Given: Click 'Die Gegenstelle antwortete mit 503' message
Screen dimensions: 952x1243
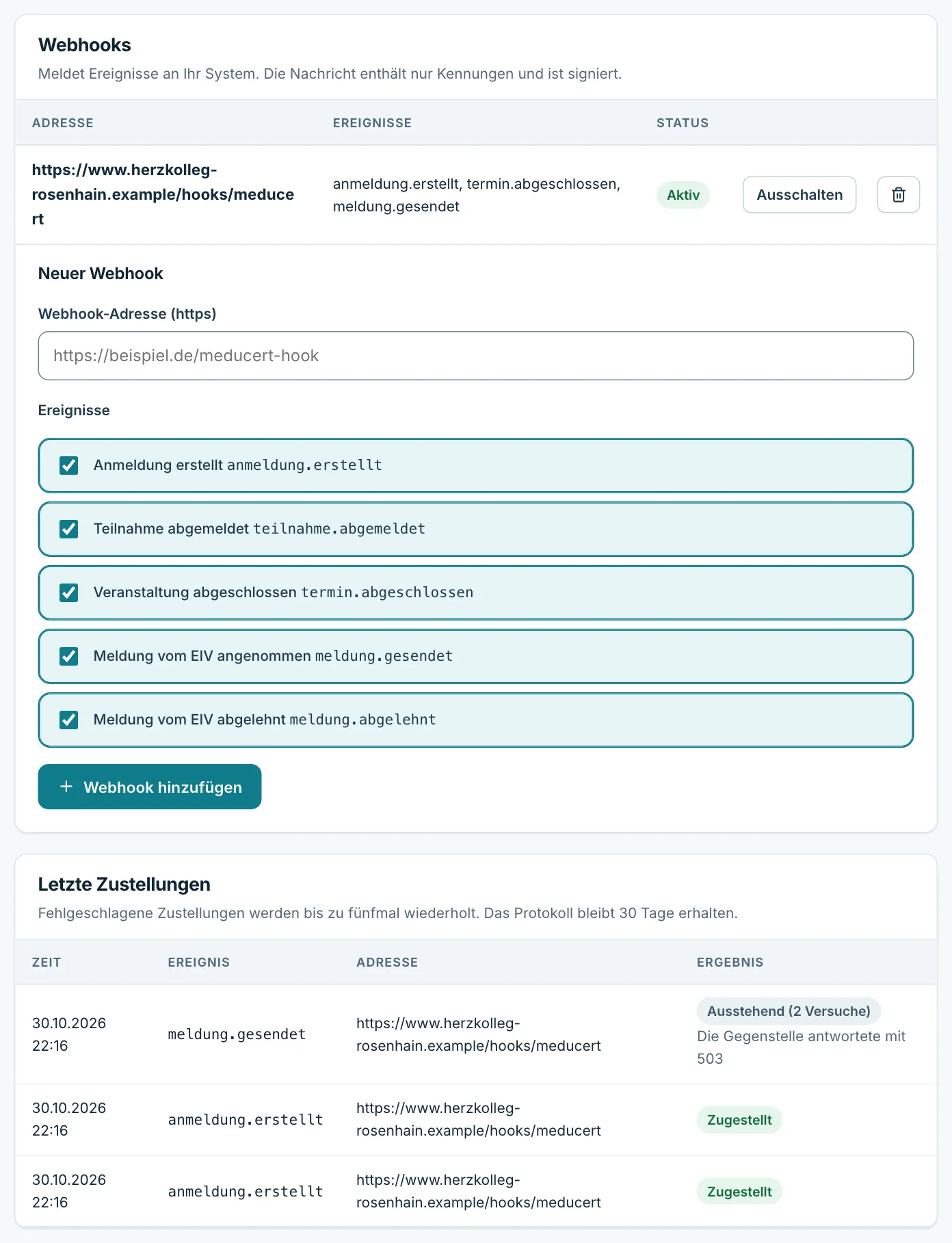Looking at the screenshot, I should pos(801,1047).
